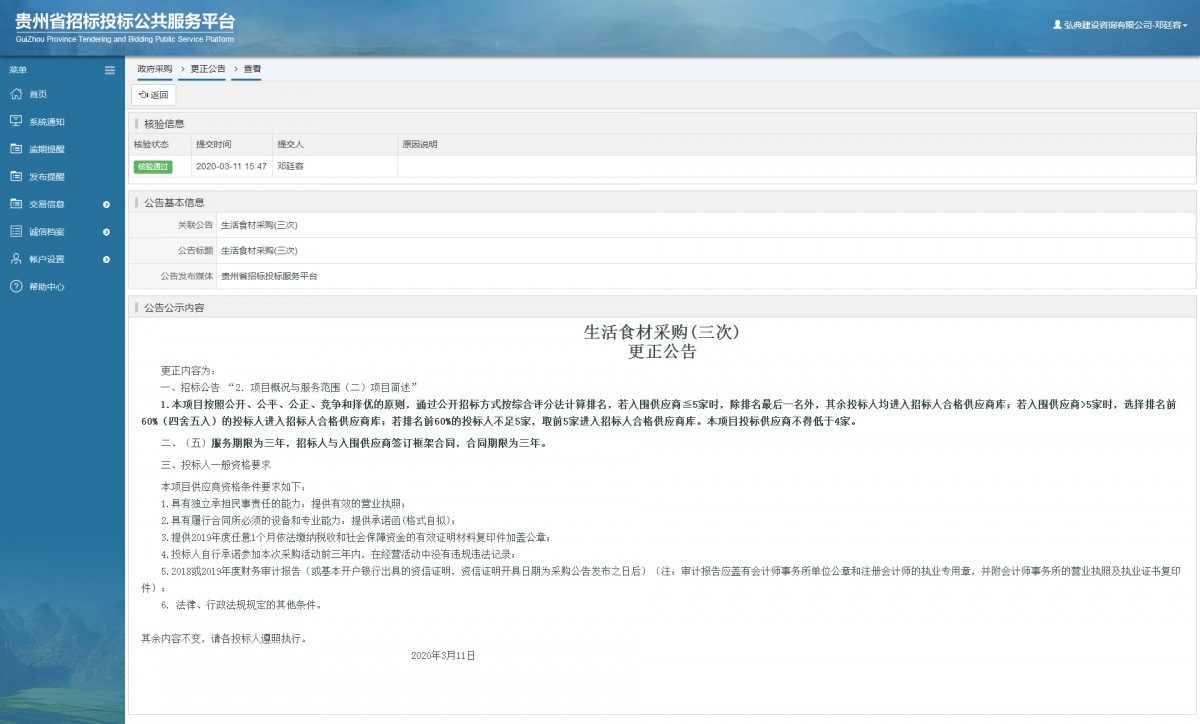Click the green 核验通过 status badge
The height and width of the screenshot is (724, 1200).
[153, 167]
